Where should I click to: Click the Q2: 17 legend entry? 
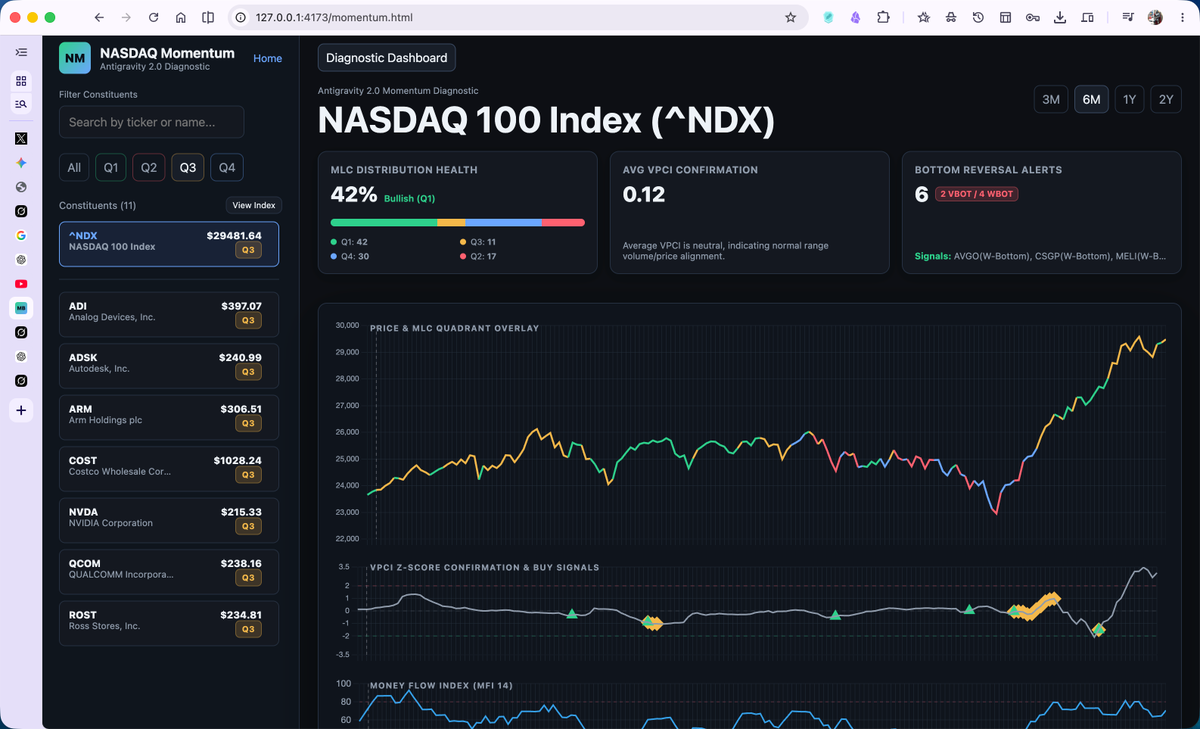coord(478,256)
